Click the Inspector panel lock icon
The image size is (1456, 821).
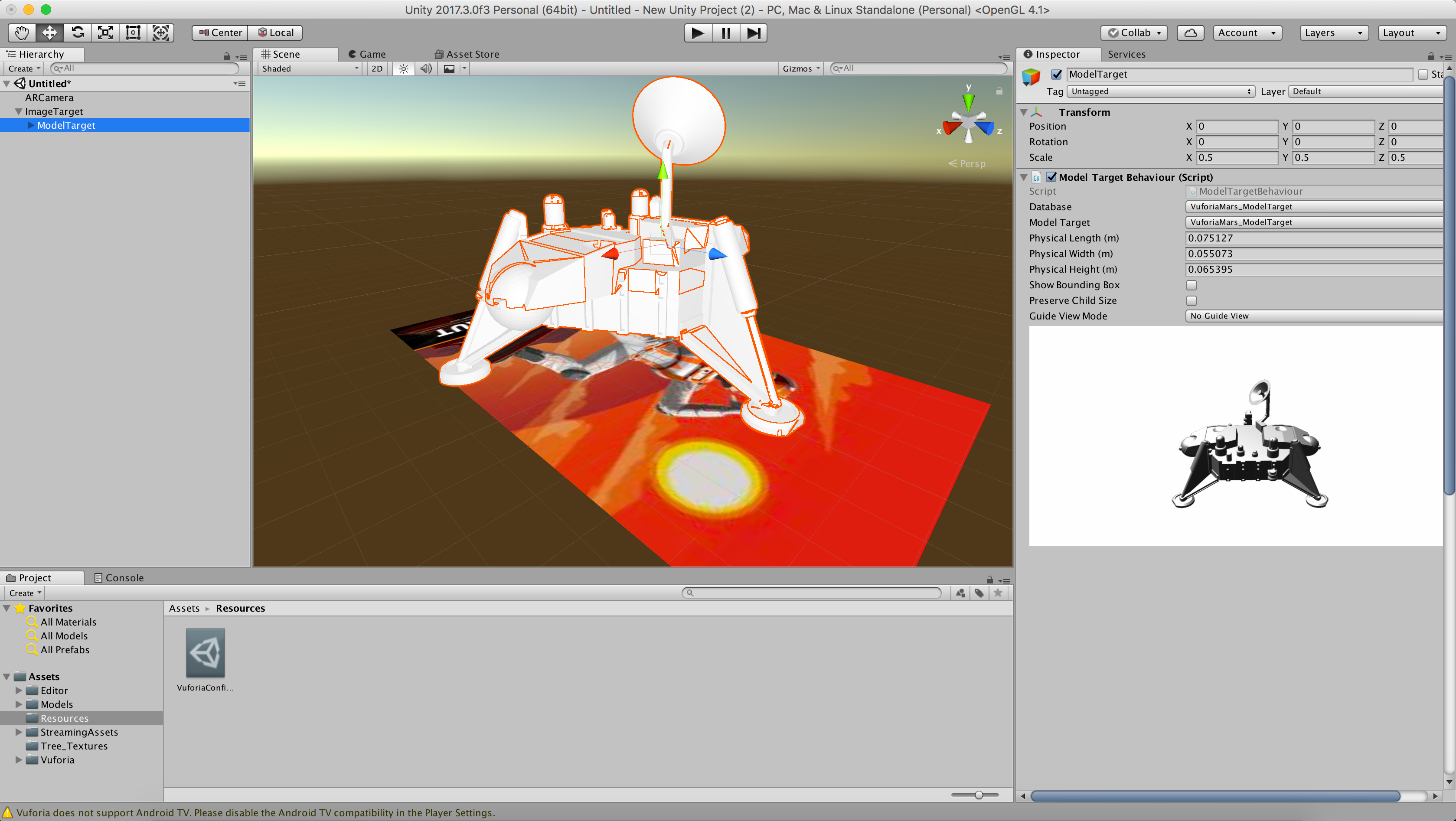point(1431,56)
